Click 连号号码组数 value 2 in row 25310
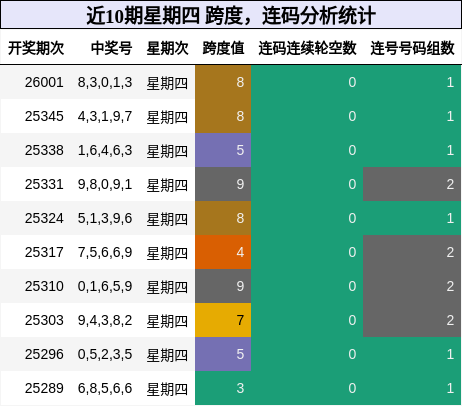 pos(412,286)
